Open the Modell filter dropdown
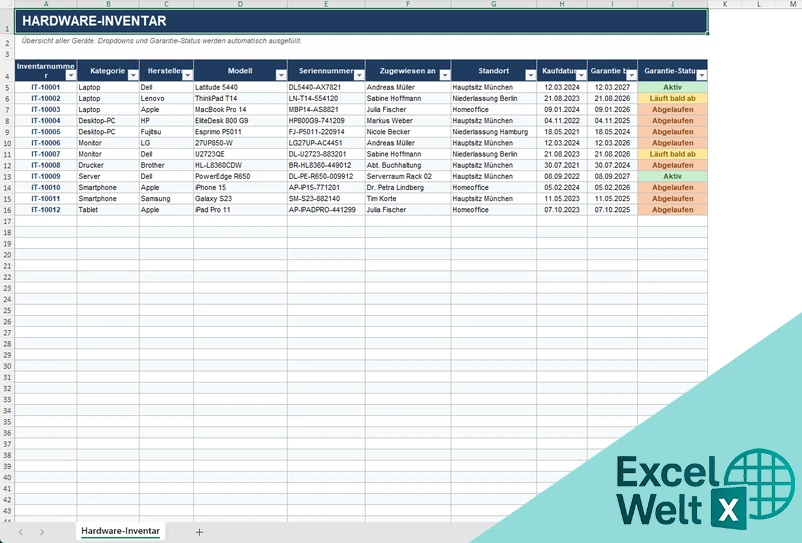Screen dimensions: 802x543 (x=281, y=75)
